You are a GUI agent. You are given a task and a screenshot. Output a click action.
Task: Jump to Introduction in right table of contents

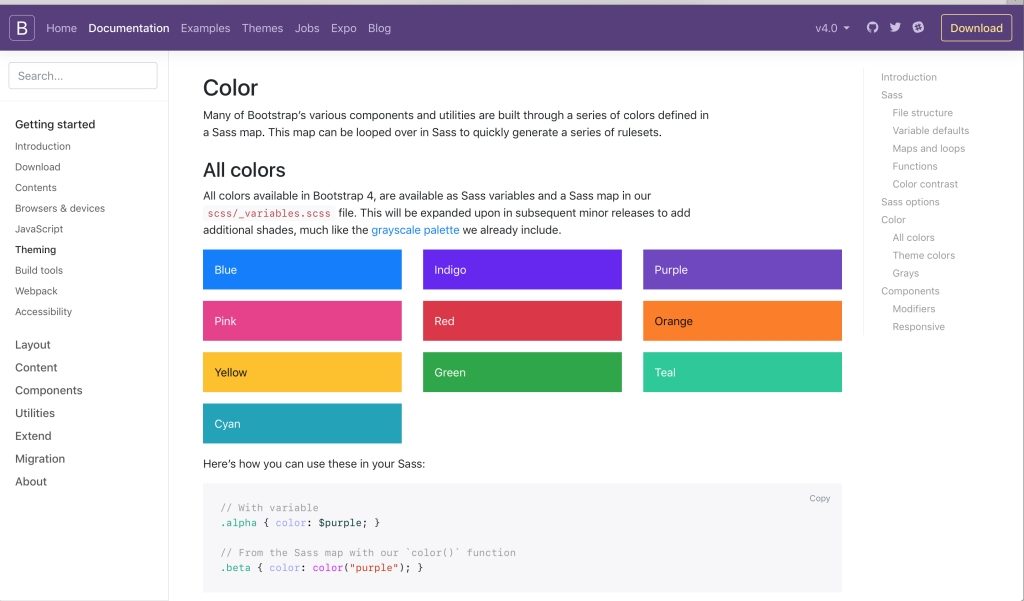click(908, 77)
